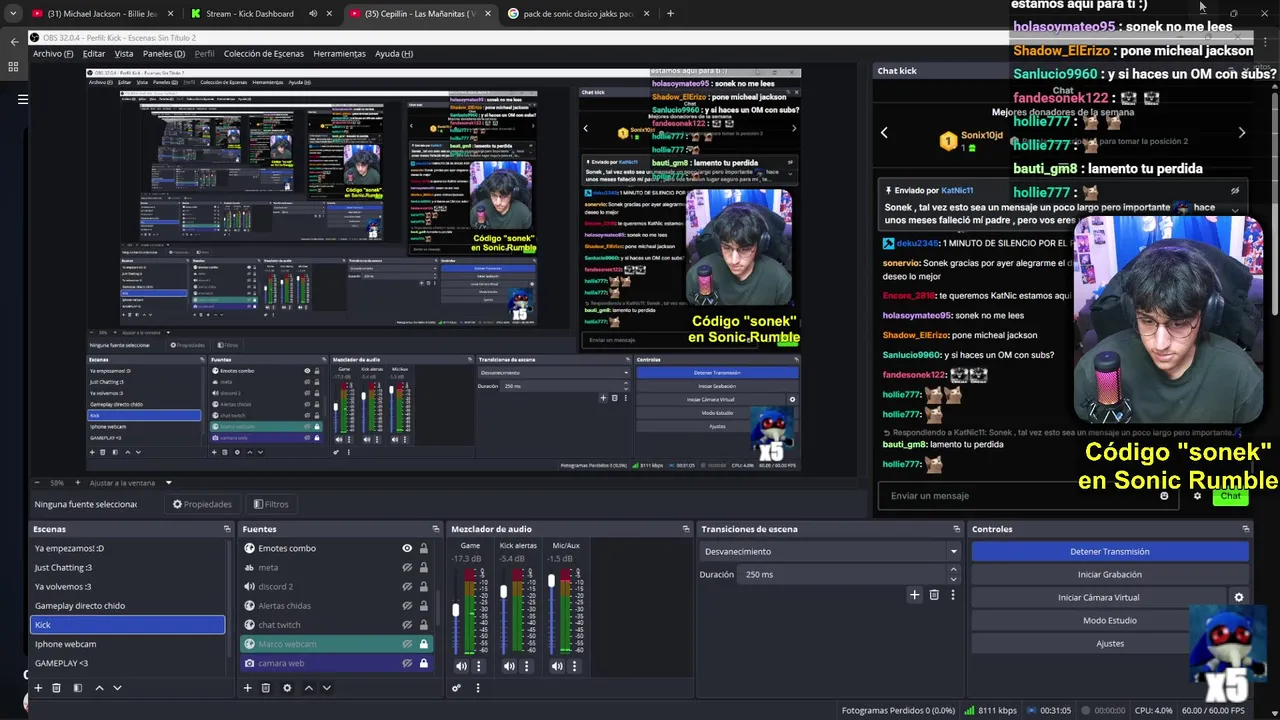The image size is (1280, 720).
Task: Open Herramientas menu
Action: (x=339, y=53)
